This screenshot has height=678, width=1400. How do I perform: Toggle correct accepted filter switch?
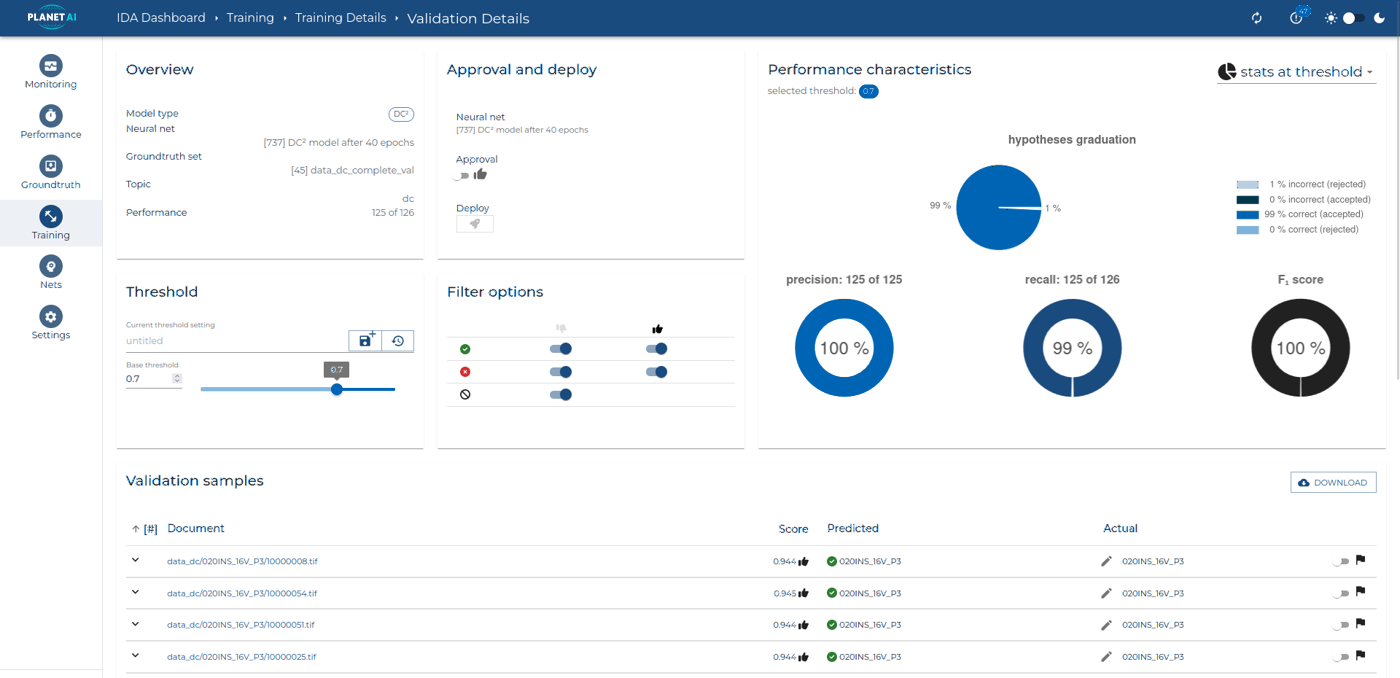coord(657,349)
